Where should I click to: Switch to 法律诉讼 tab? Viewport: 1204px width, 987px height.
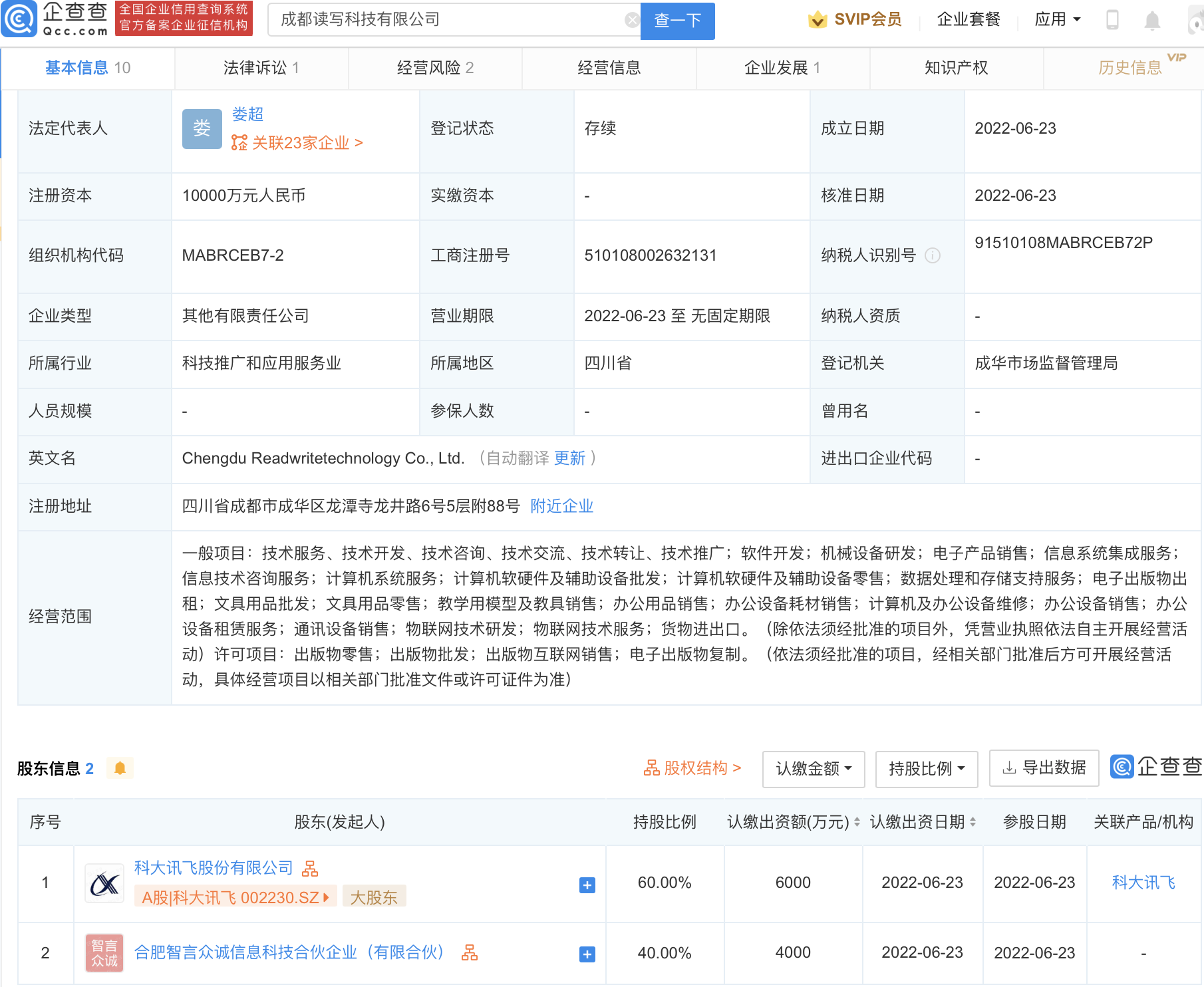point(261,68)
